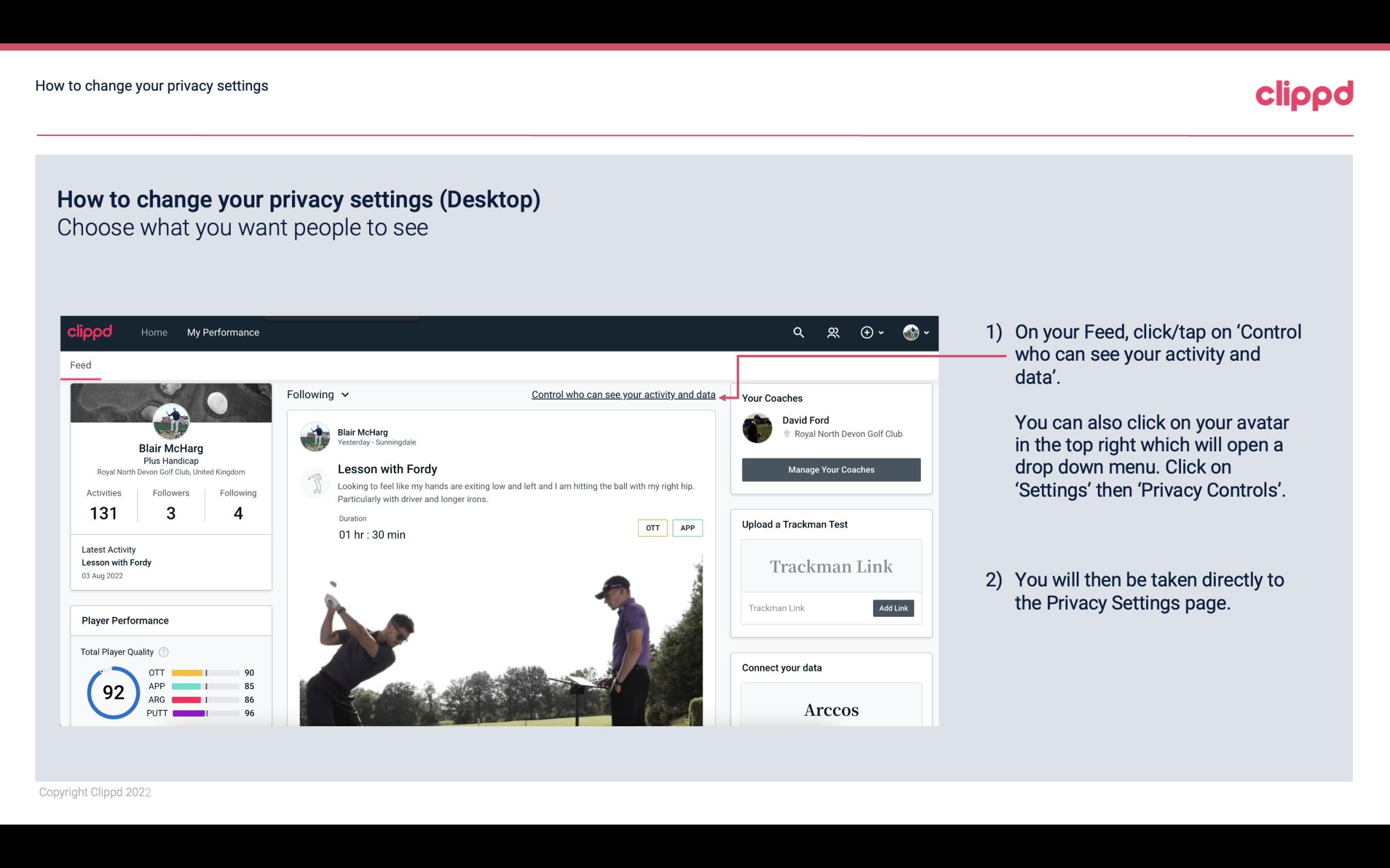The height and width of the screenshot is (868, 1390).
Task: Toggle the Feed section visibility
Action: (80, 364)
